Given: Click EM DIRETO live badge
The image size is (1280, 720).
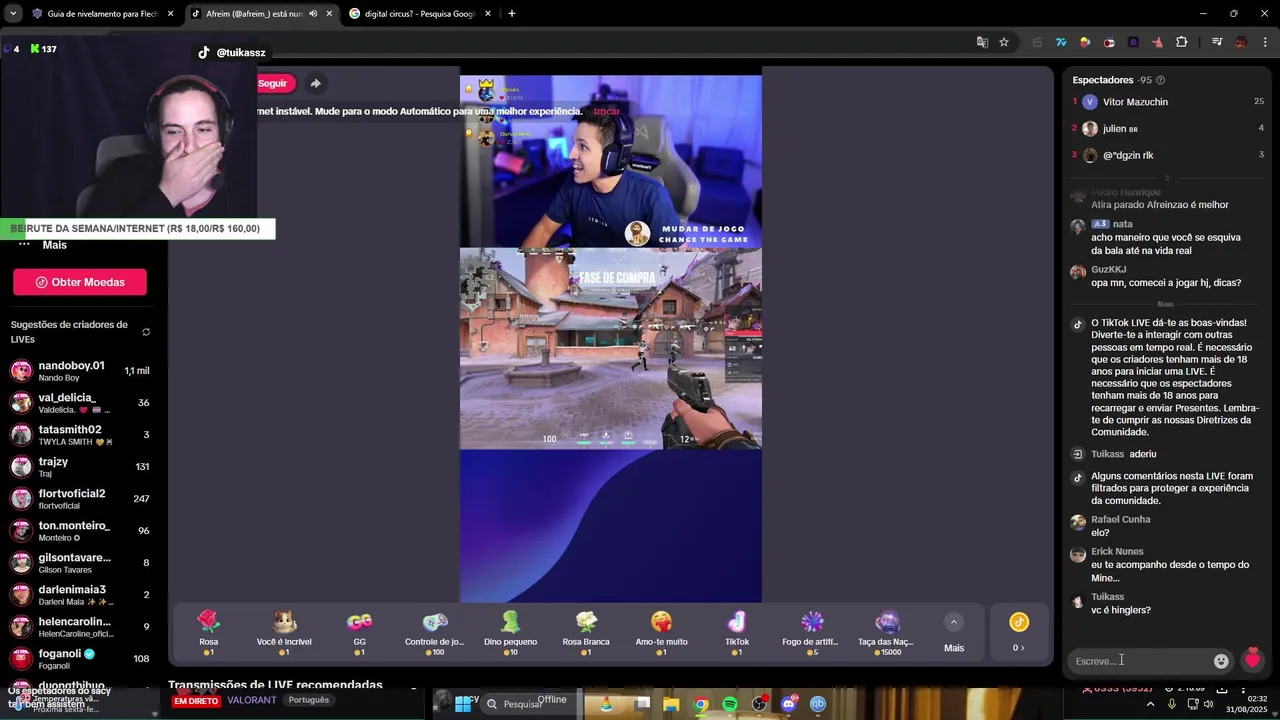Looking at the screenshot, I should coord(196,701).
